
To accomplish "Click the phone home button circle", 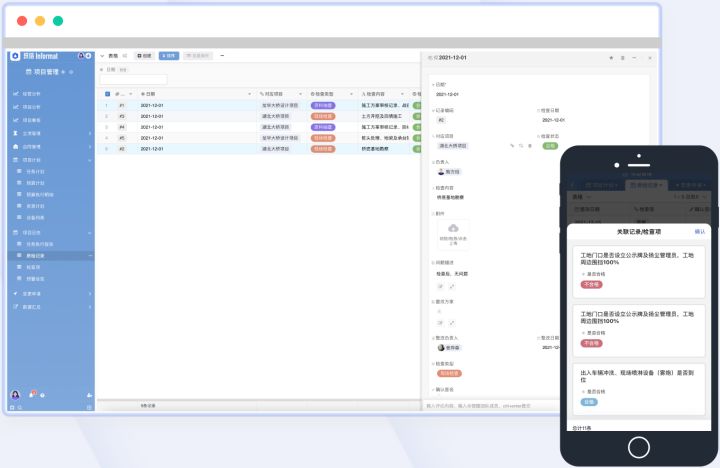I will coord(638,446).
